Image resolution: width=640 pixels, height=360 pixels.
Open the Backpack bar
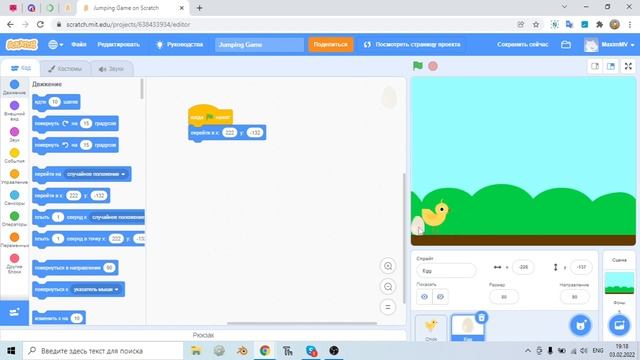203,335
